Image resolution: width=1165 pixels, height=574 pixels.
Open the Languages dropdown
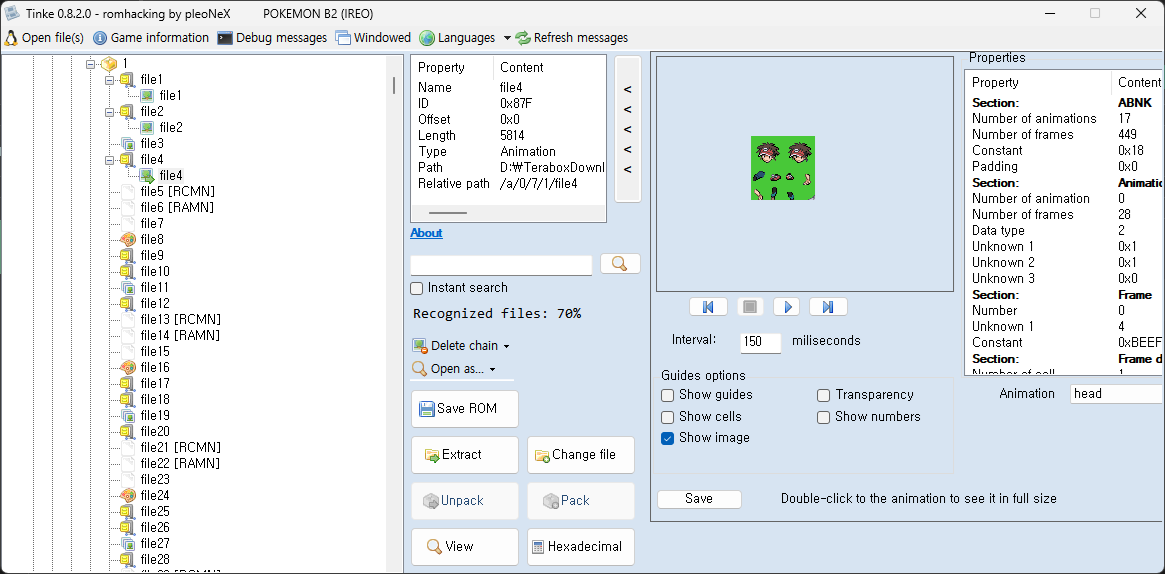point(465,37)
